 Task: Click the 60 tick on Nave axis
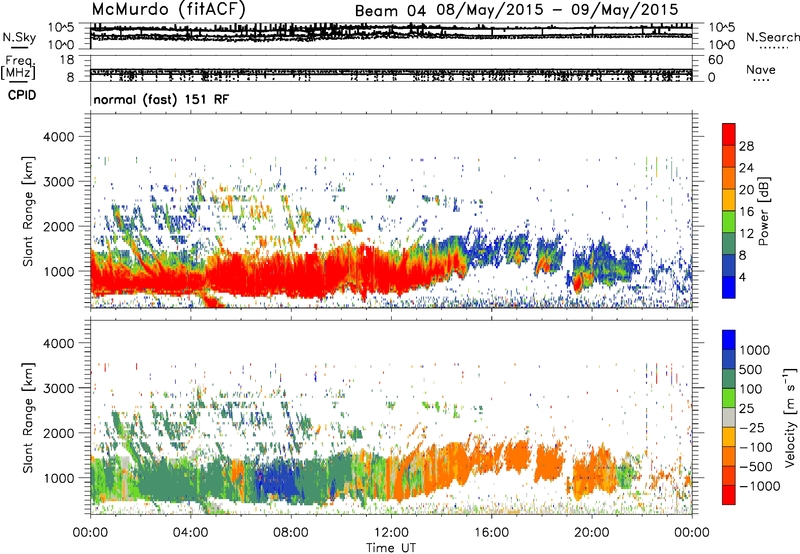pos(715,60)
